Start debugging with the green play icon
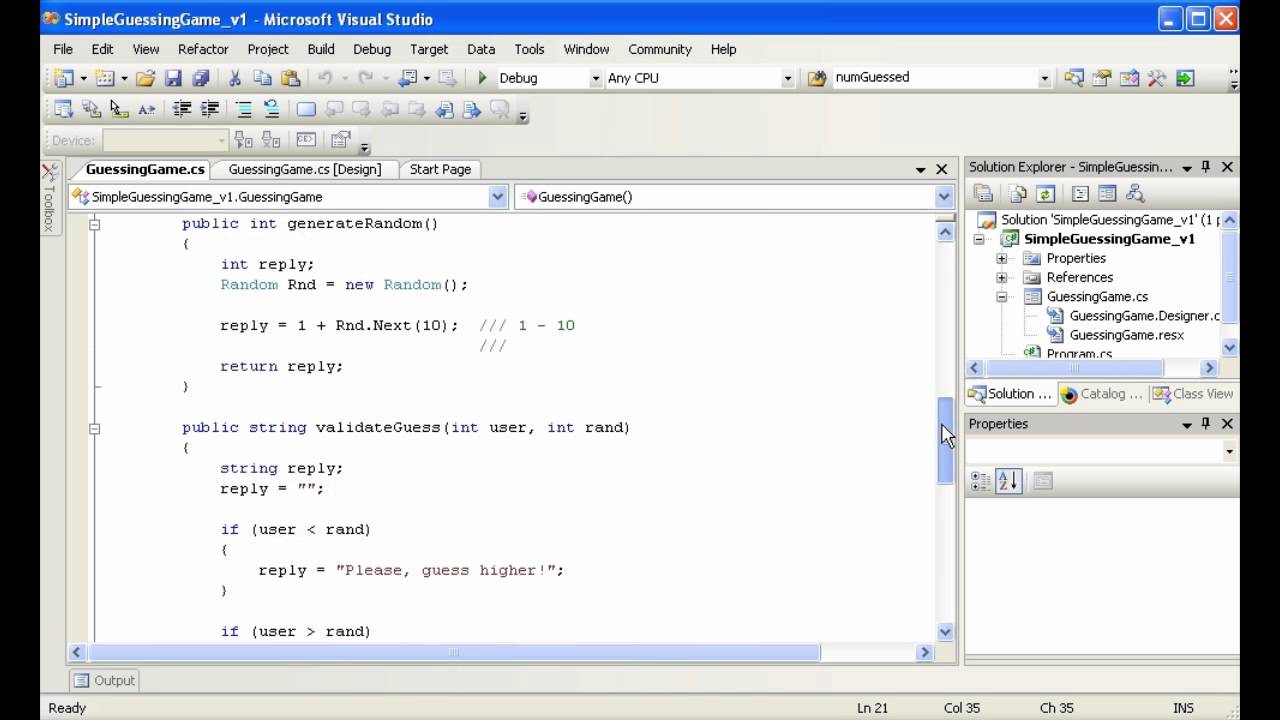 [482, 78]
